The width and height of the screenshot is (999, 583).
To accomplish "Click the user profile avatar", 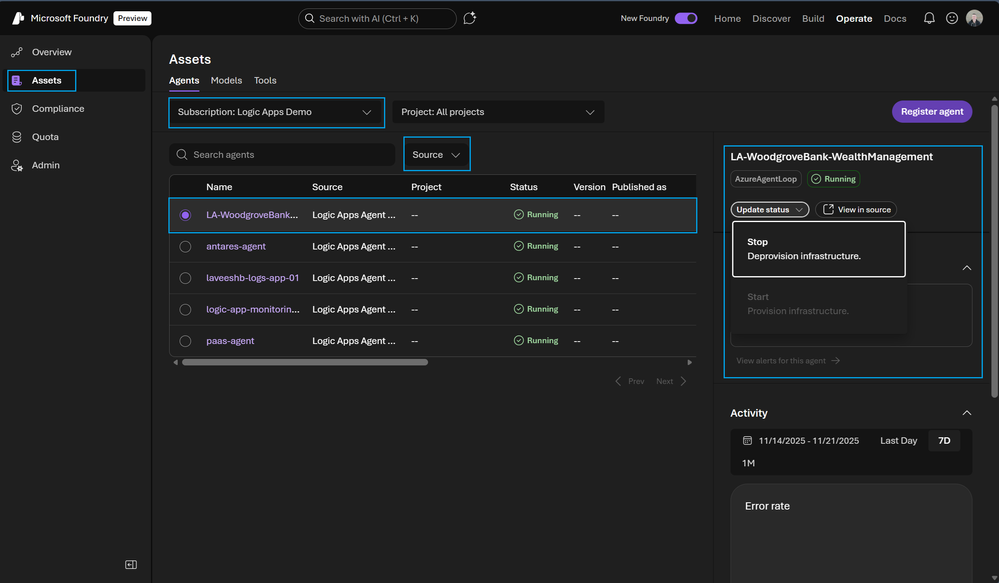I will (974, 18).
